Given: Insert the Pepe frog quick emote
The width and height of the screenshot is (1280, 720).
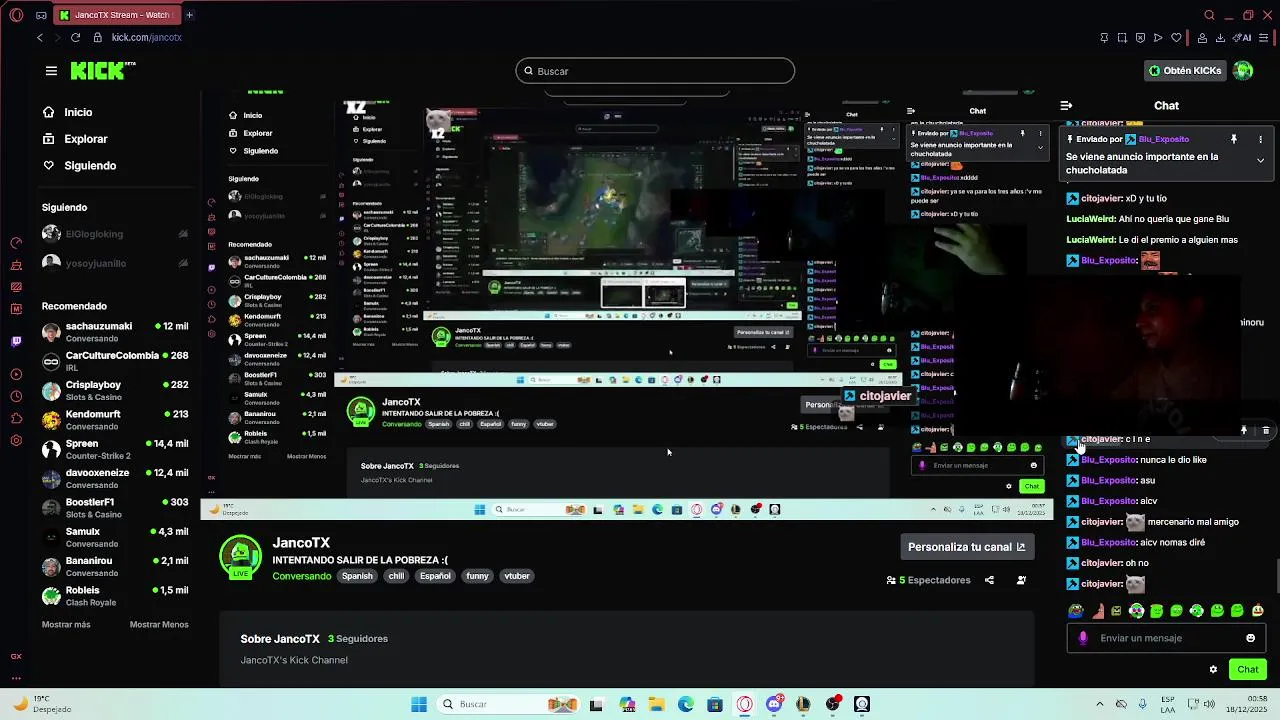Looking at the screenshot, I should pyautogui.click(x=1075, y=611).
